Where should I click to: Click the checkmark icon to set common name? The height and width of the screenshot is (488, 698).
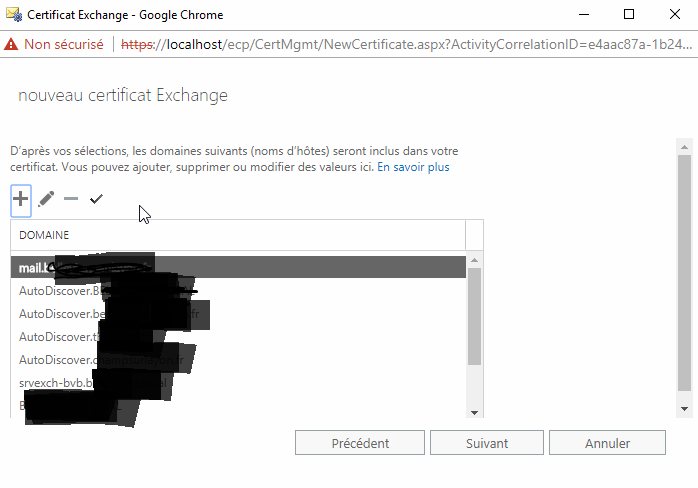96,199
